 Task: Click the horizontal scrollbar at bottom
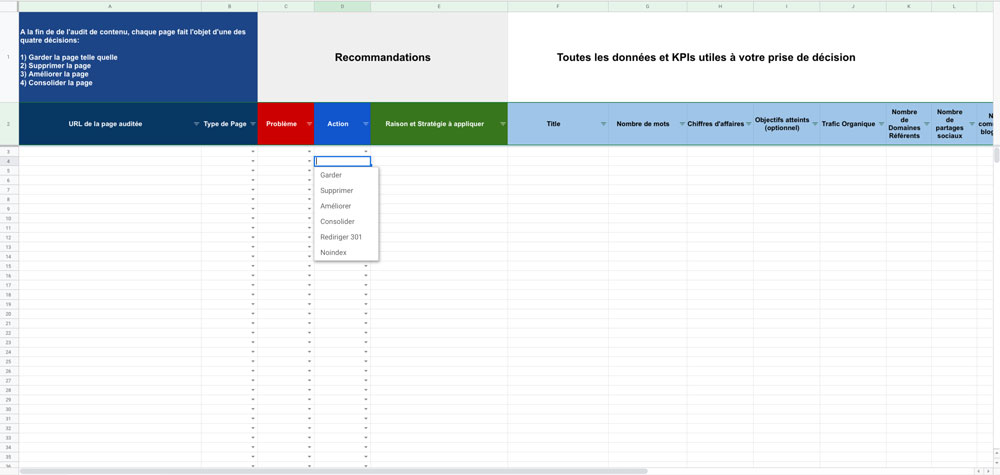click(x=333, y=471)
